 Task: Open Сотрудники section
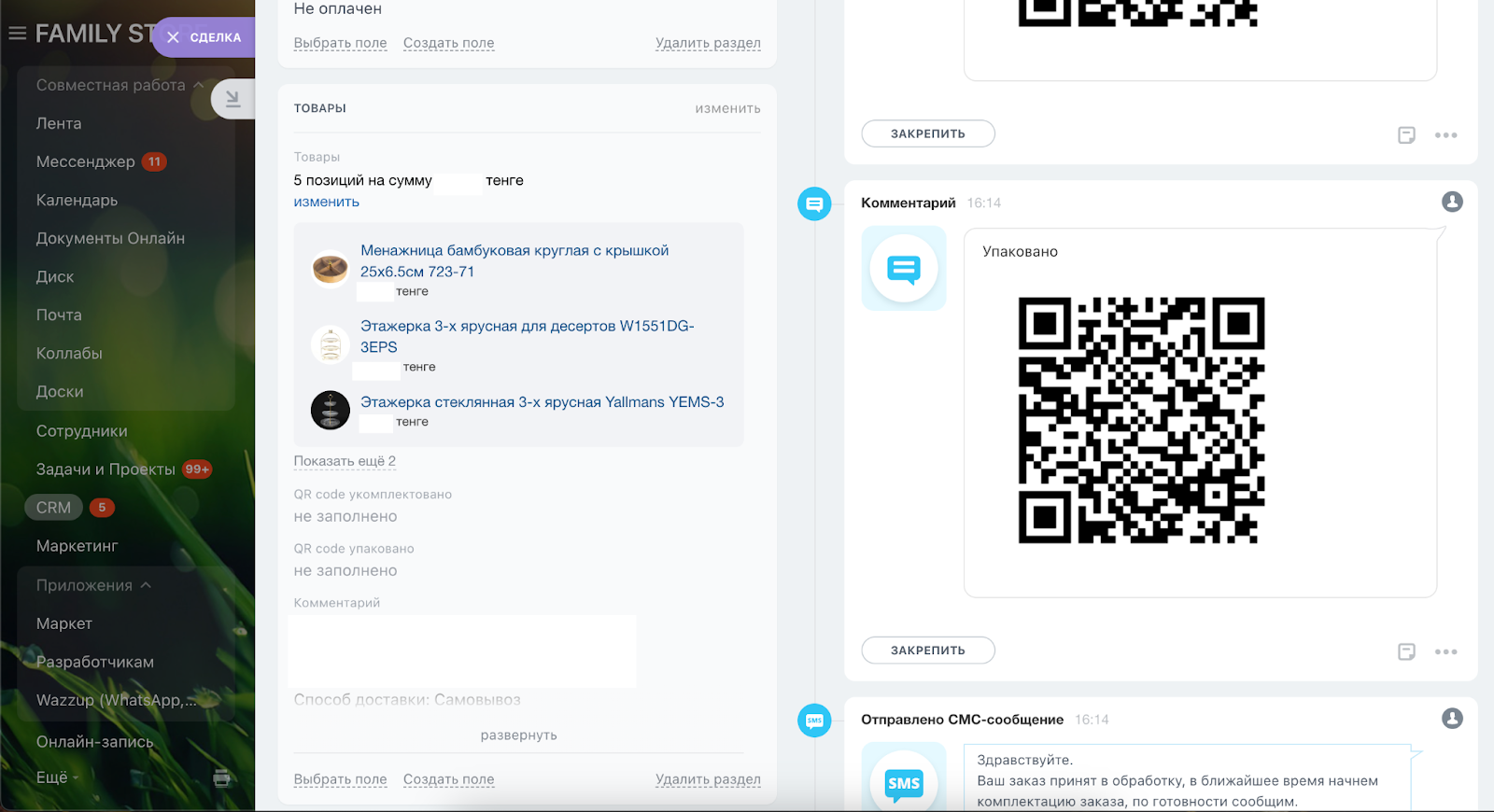81,430
